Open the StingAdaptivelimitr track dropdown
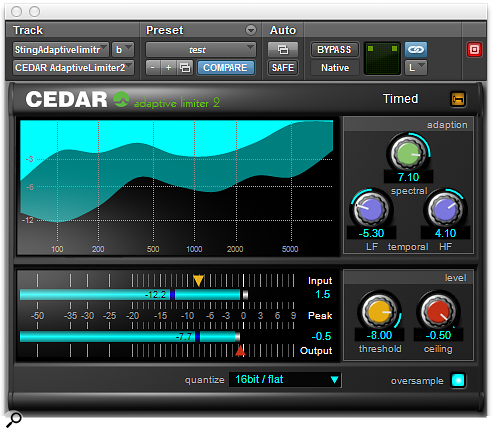The height and width of the screenshot is (434, 496). pyautogui.click(x=61, y=50)
